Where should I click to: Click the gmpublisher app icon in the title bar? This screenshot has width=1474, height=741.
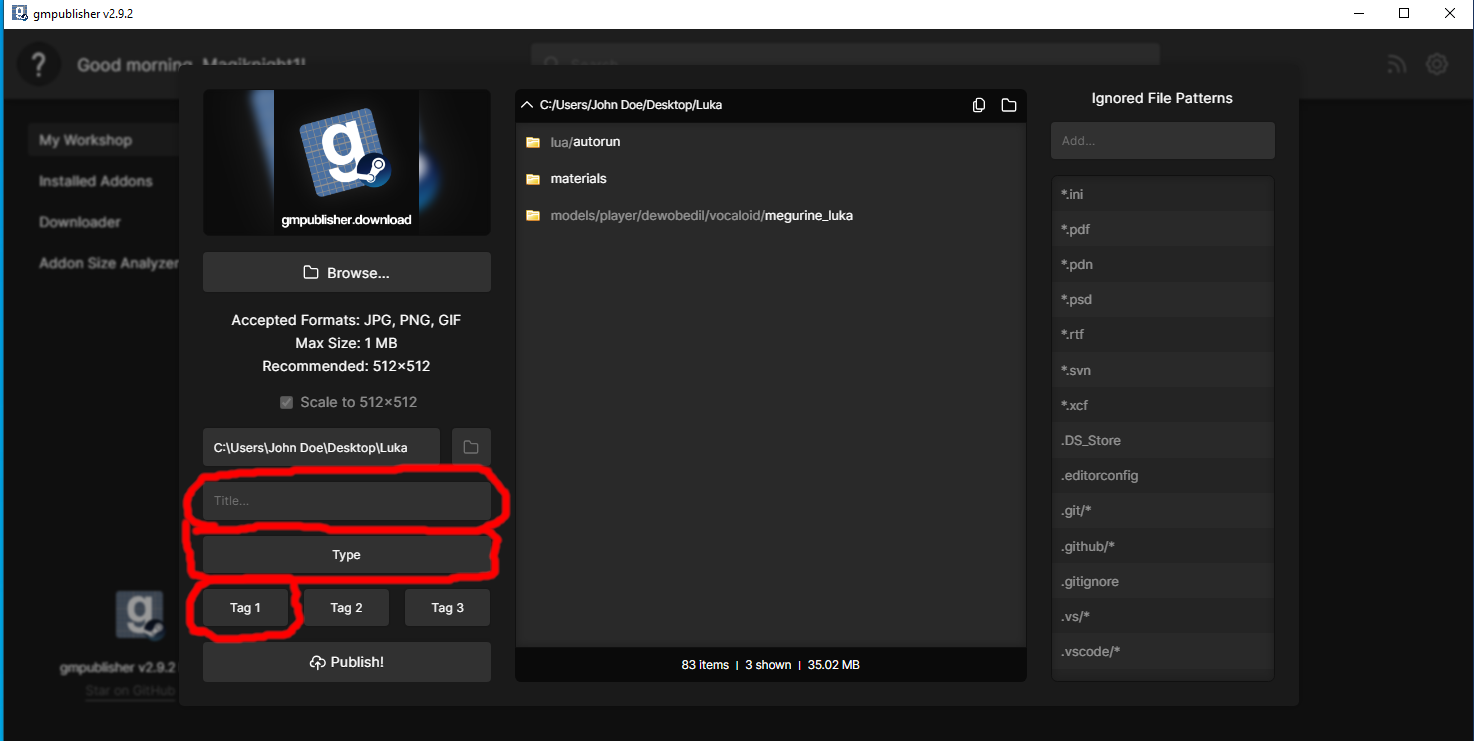(20, 13)
